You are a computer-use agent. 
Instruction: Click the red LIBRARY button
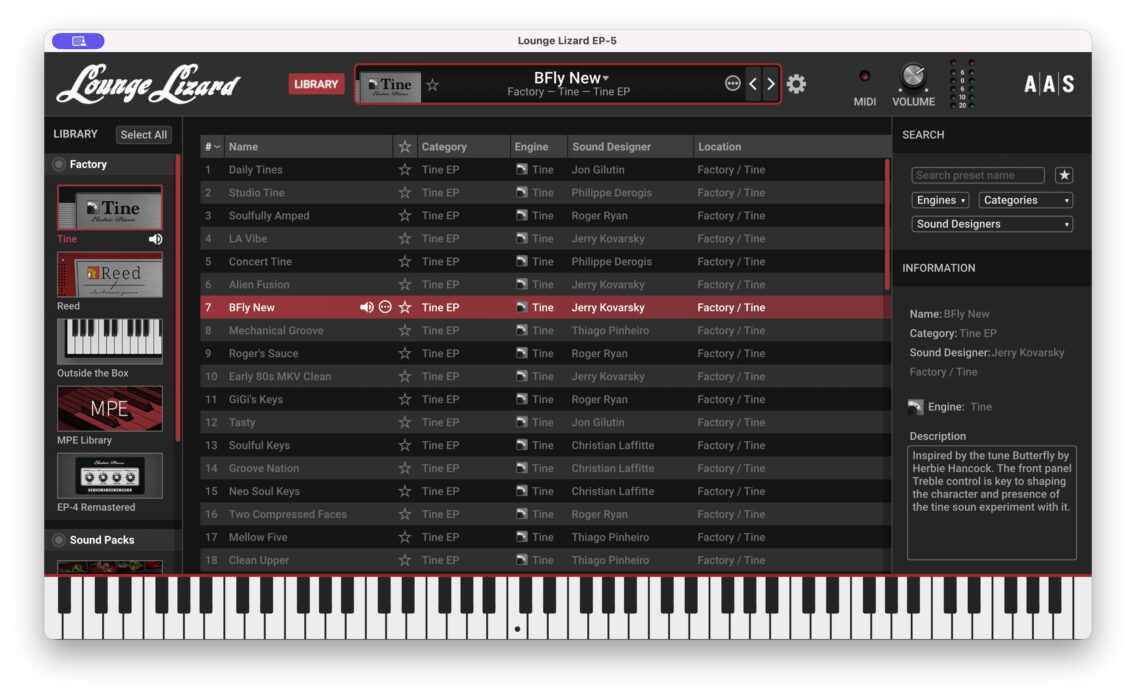pos(316,84)
